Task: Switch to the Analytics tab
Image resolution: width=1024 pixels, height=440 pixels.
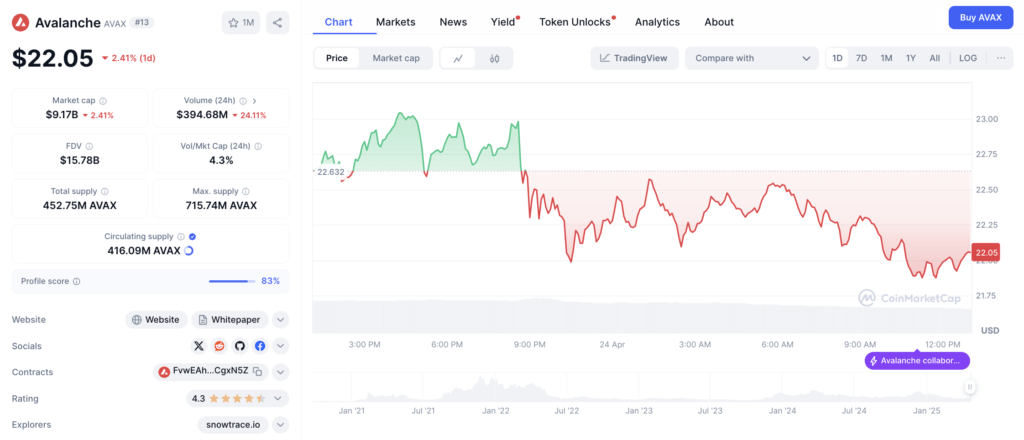Action: pyautogui.click(x=657, y=22)
